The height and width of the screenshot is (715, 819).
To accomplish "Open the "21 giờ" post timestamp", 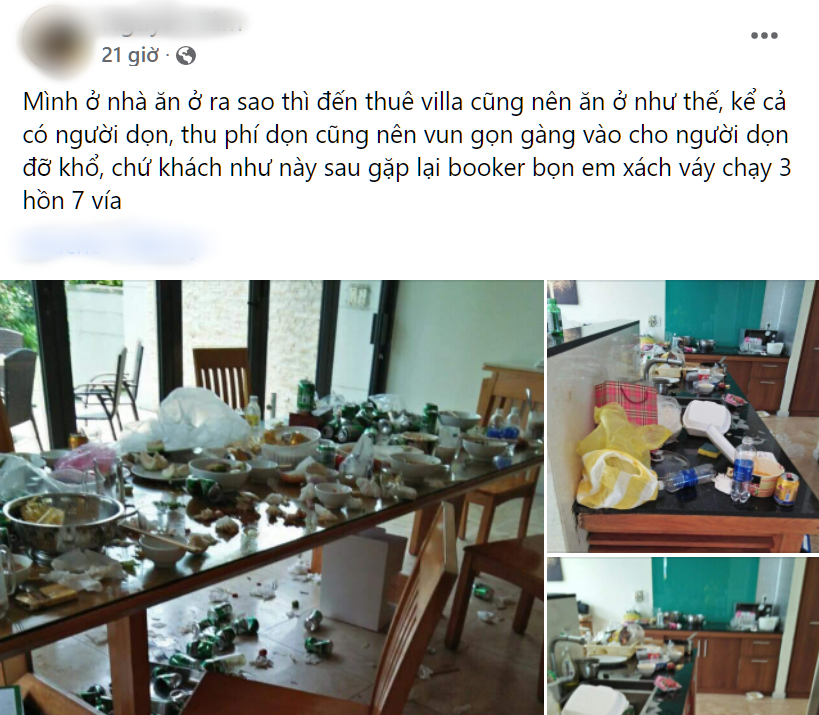I will pos(130,55).
